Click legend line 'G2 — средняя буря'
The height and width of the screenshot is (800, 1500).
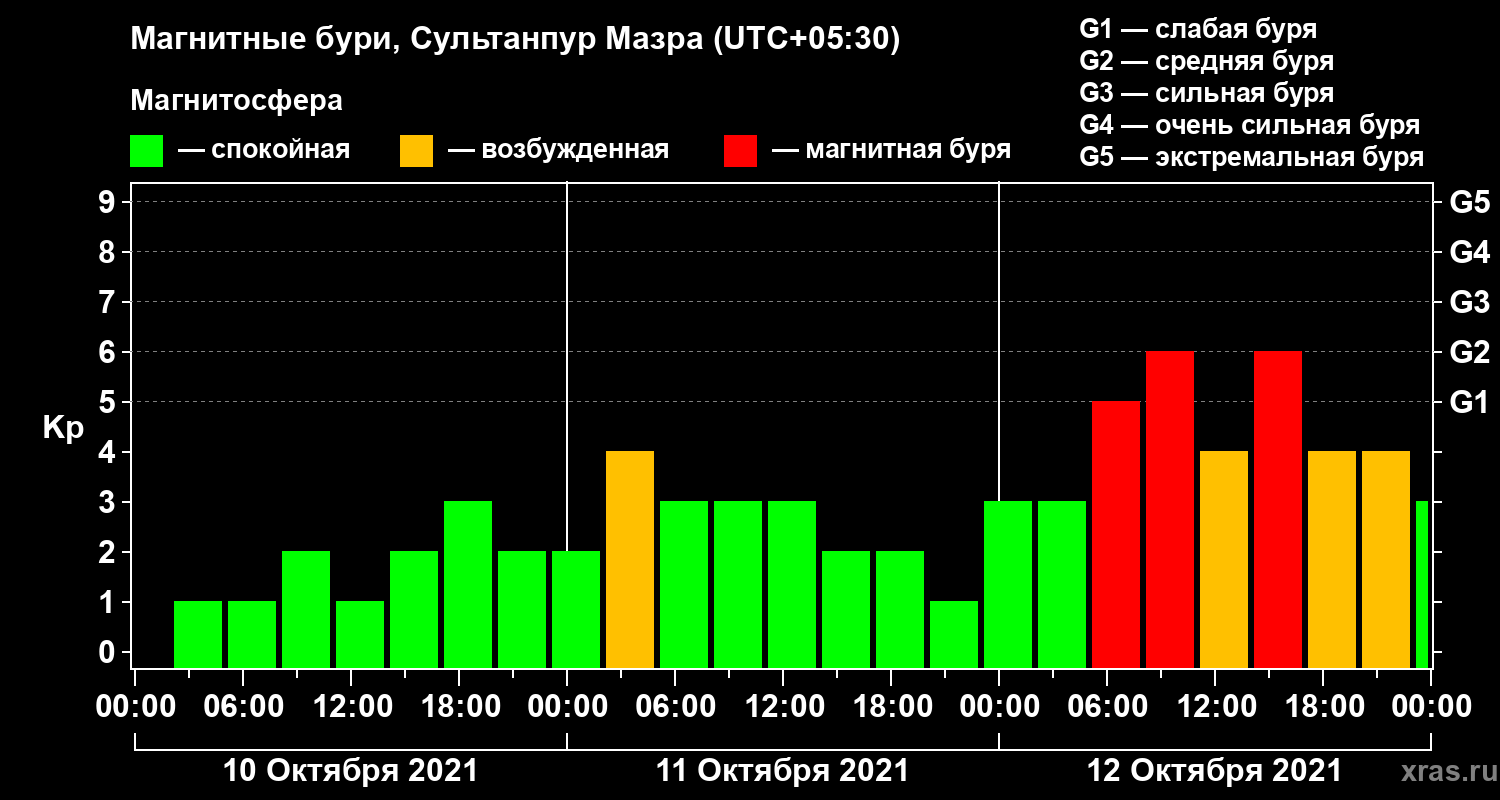1206,61
